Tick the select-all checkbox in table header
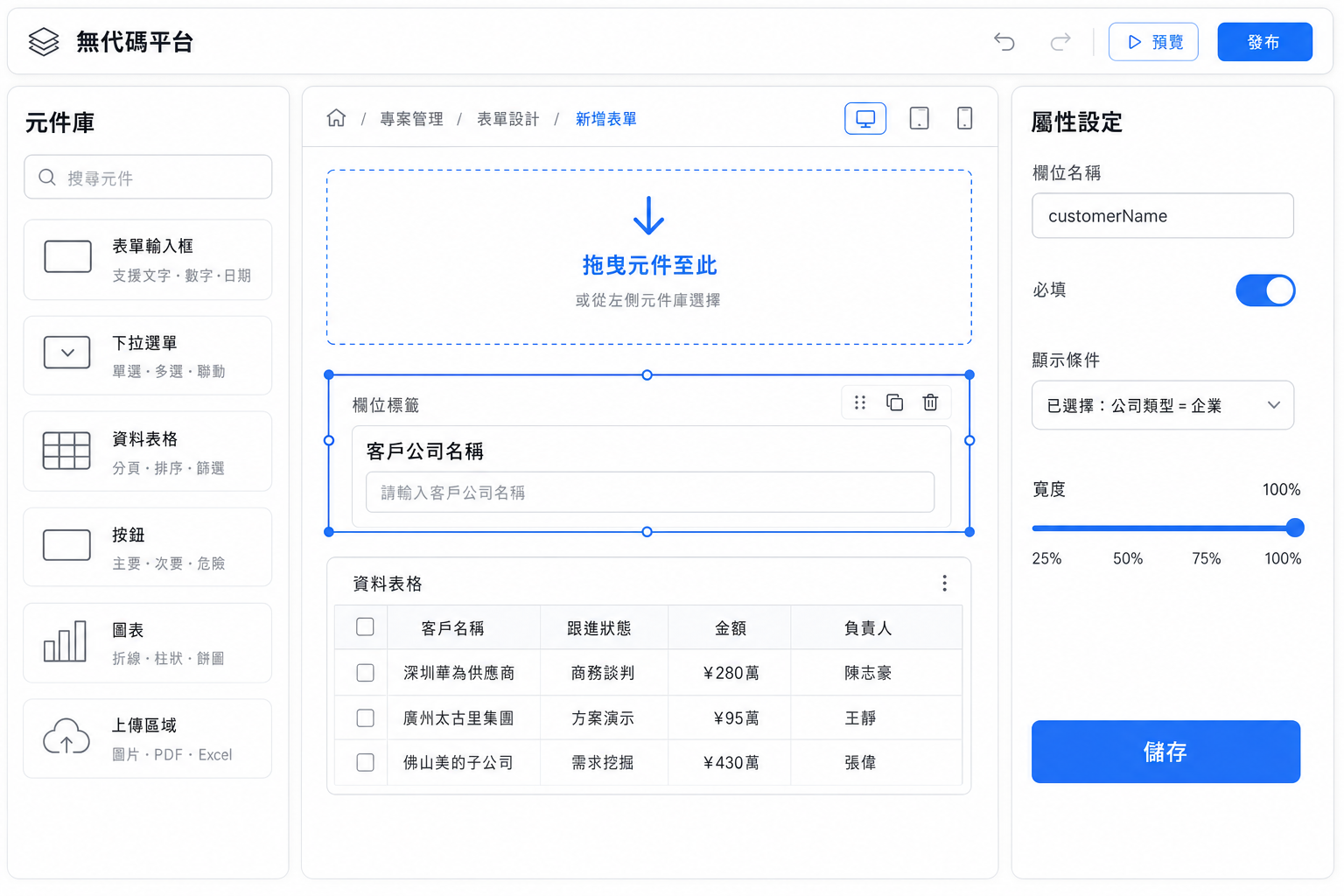Viewport: 1344px width, 896px height. tap(366, 627)
